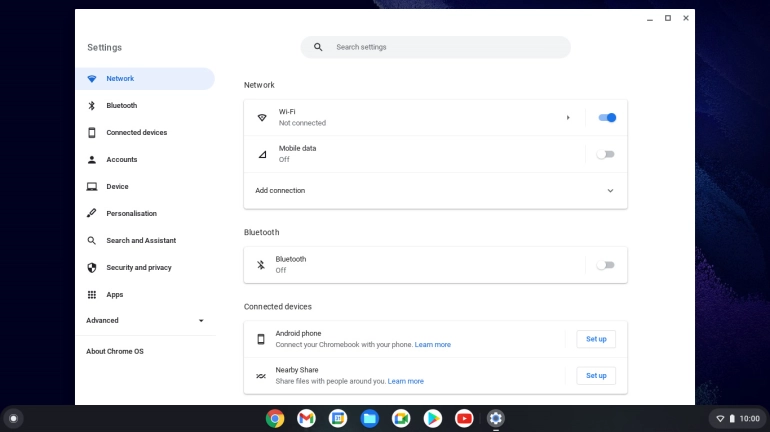Open the Files app in shelf
Screen dimensions: 770x432
click(369, 418)
